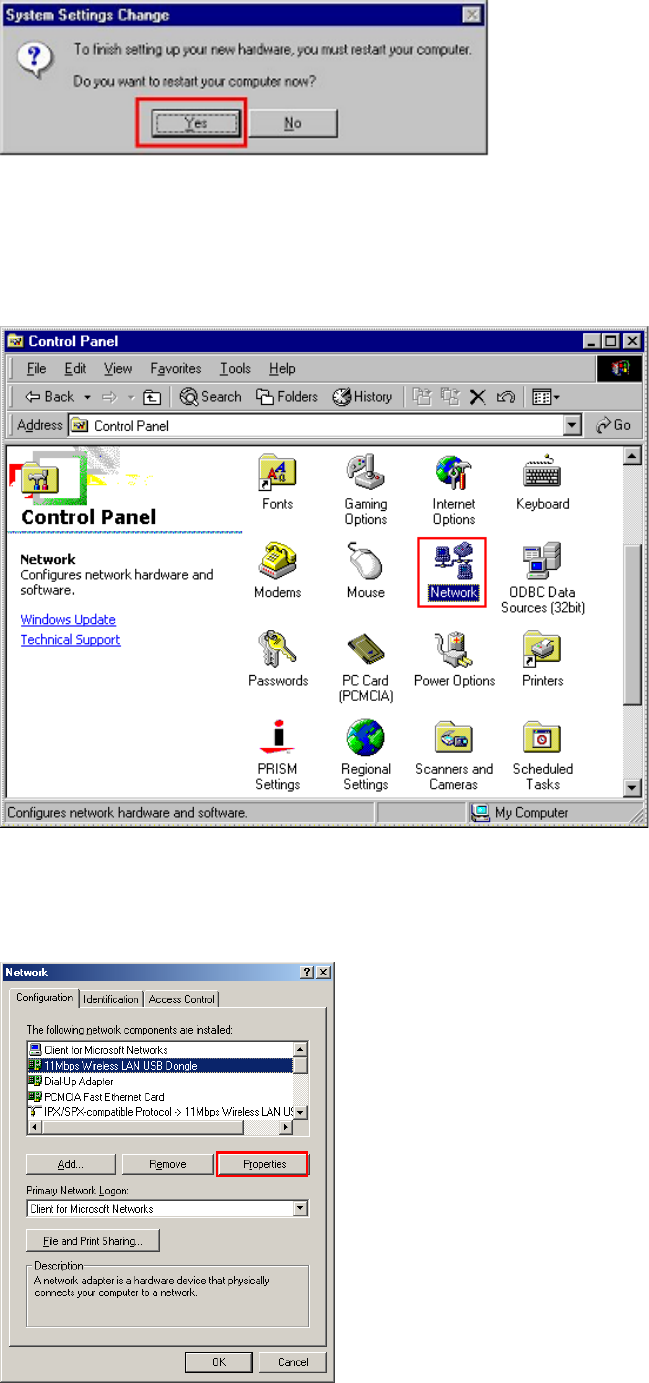
Task: Open the Passwords icon
Action: [x=277, y=659]
